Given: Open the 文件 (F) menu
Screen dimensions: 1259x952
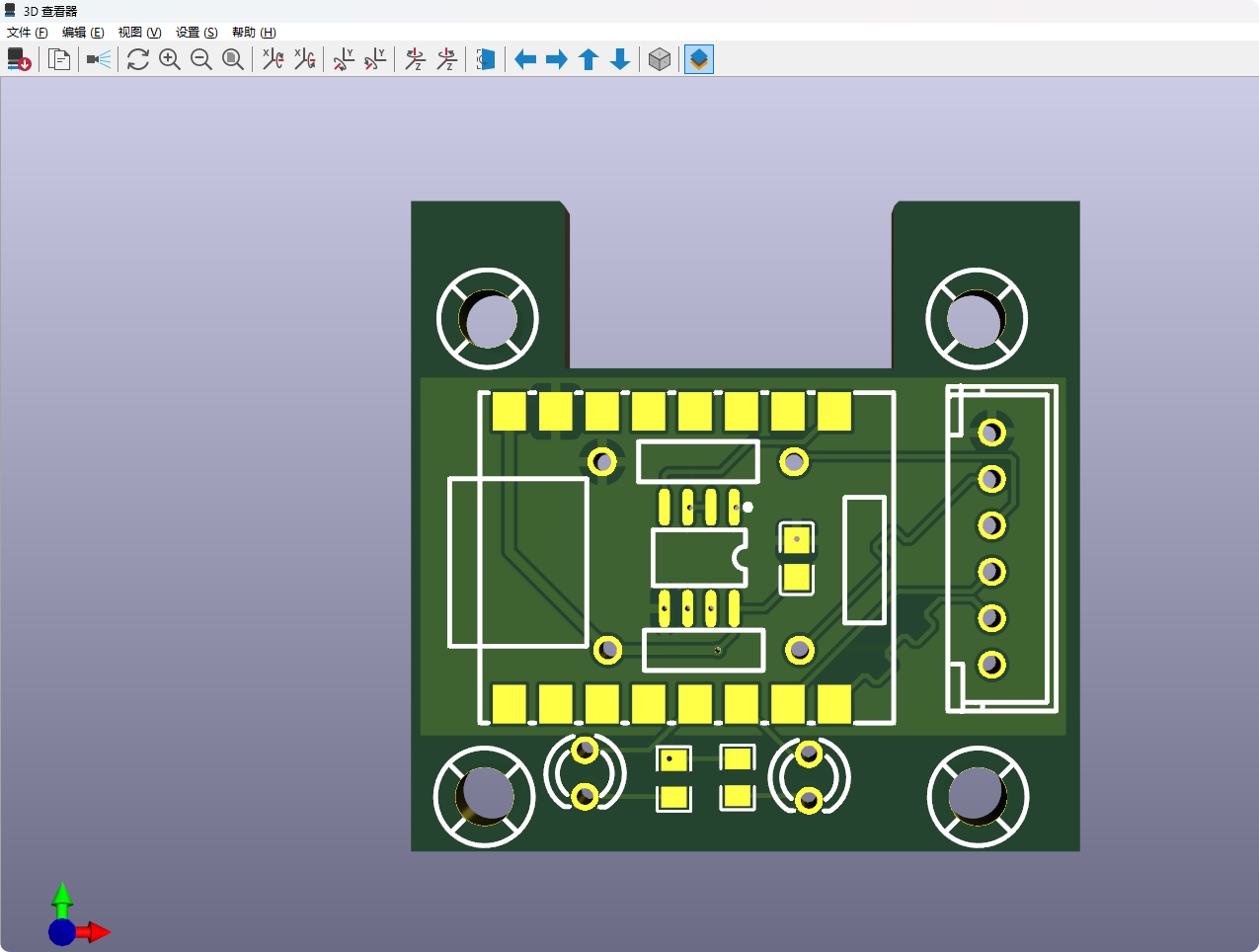Looking at the screenshot, I should point(28,33).
